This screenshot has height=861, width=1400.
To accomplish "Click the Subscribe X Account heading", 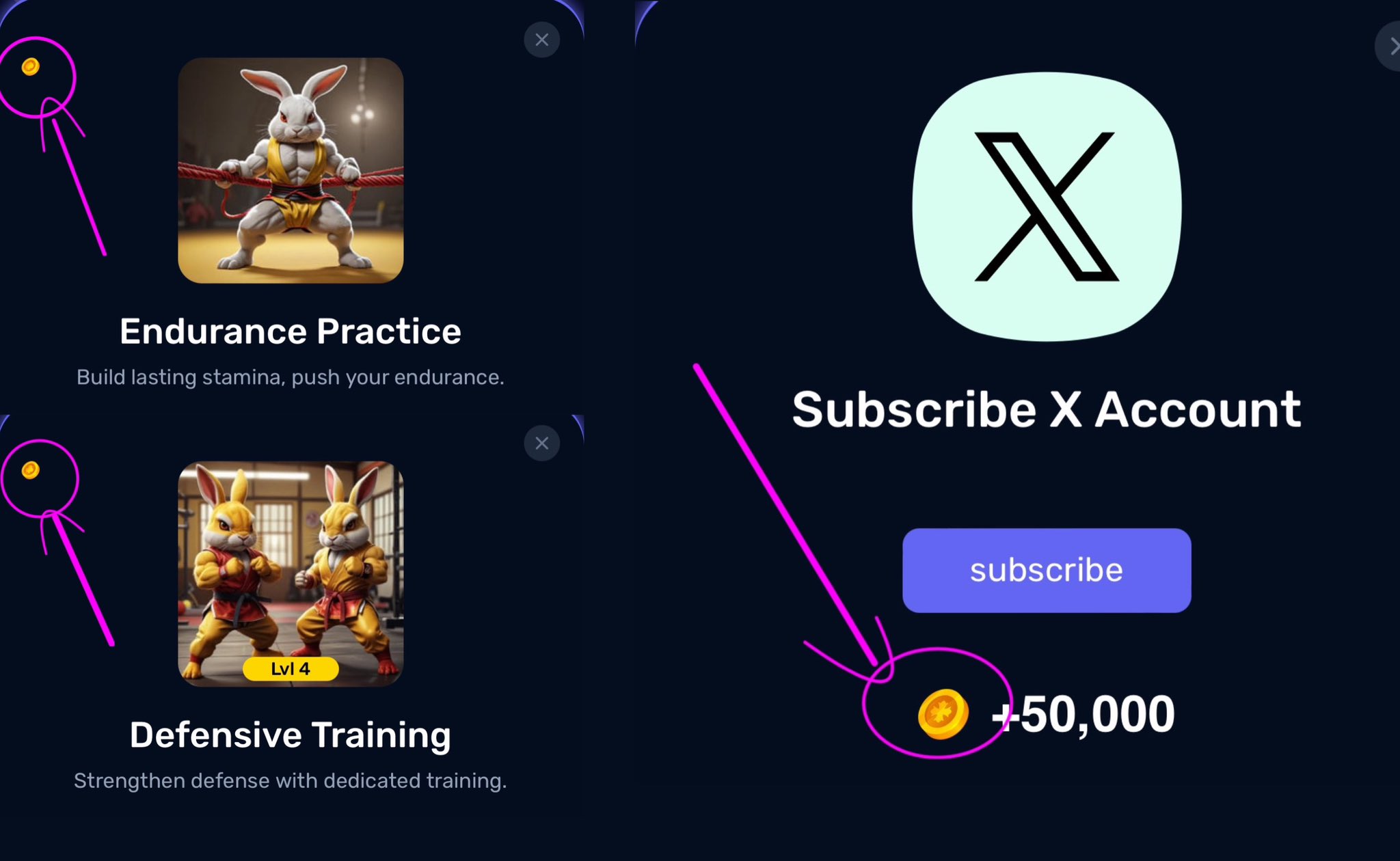I will pos(1047,410).
